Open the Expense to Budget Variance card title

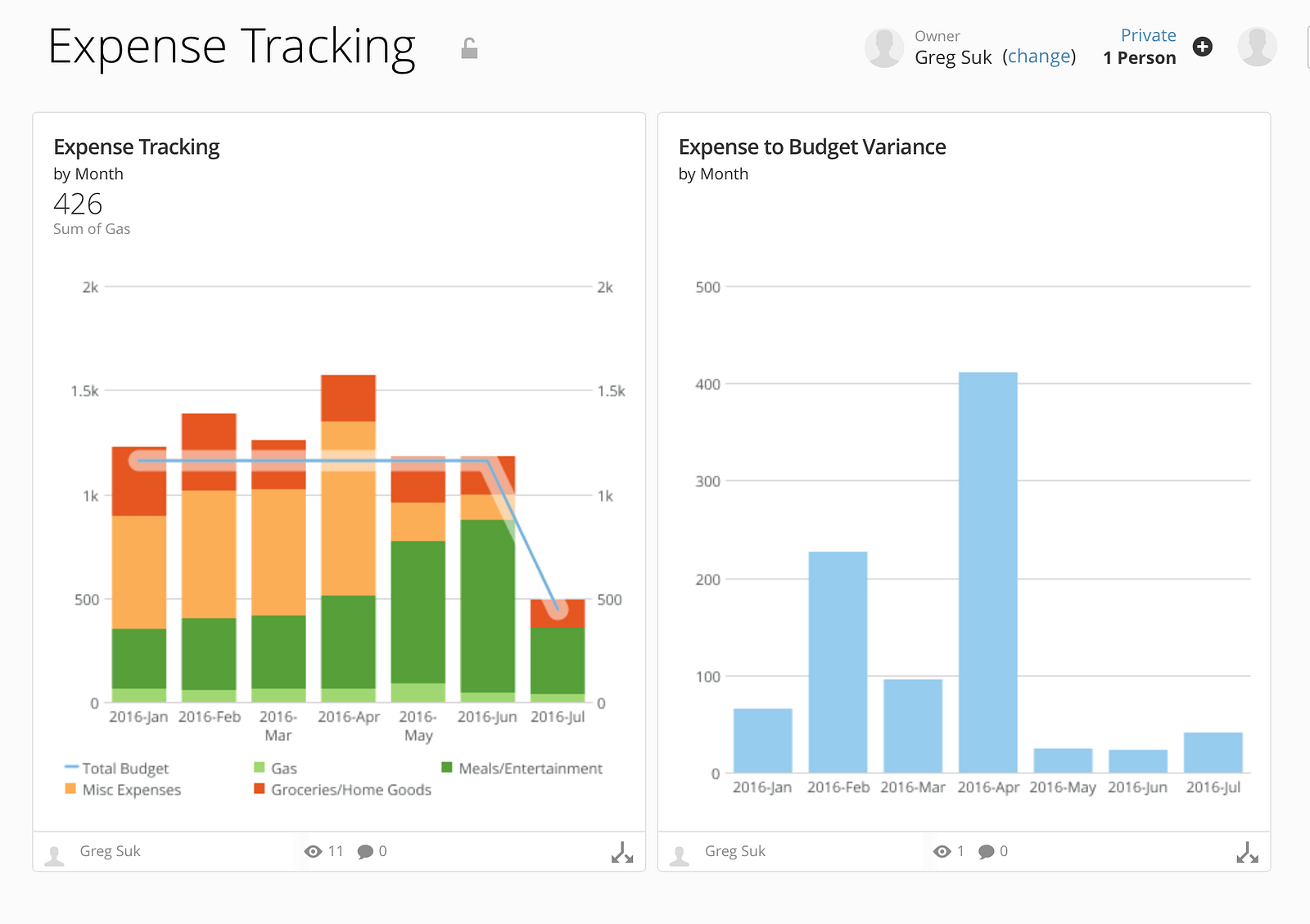click(811, 147)
